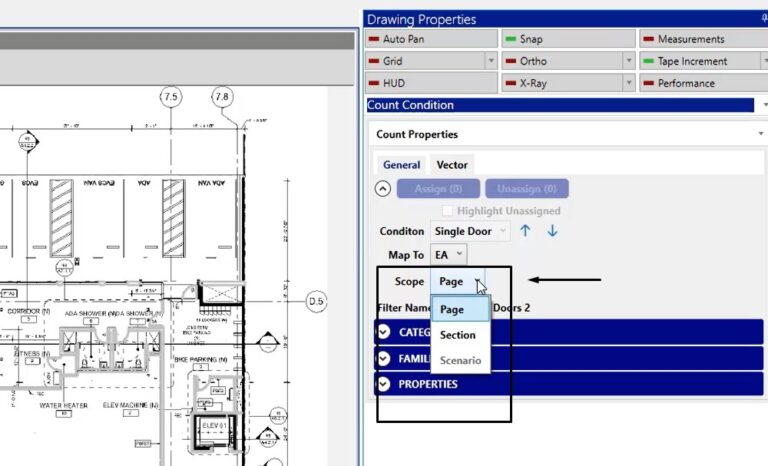Click the Count Condition title bar

pyautogui.click(x=560, y=105)
